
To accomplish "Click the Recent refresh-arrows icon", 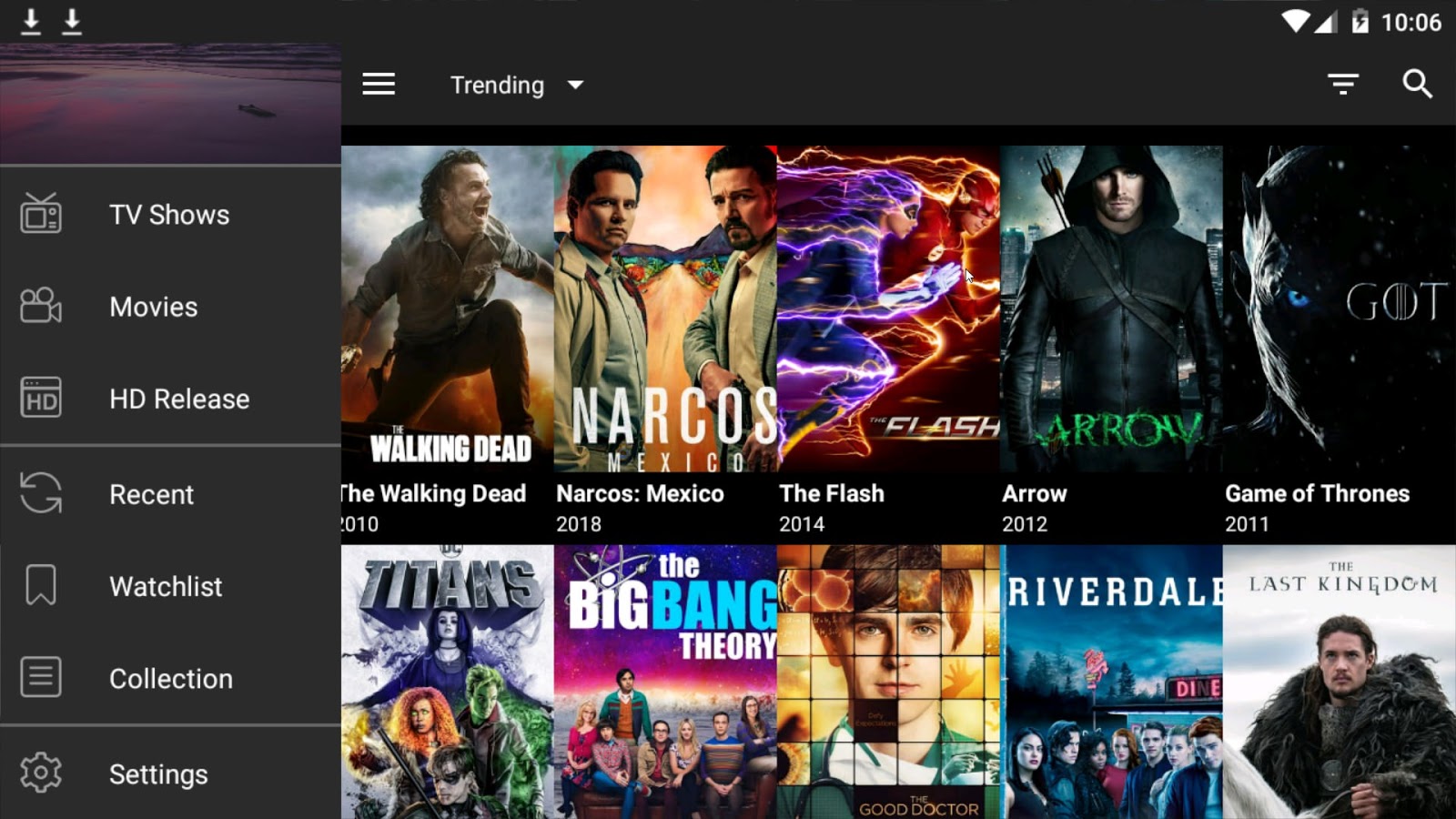I will (x=41, y=493).
